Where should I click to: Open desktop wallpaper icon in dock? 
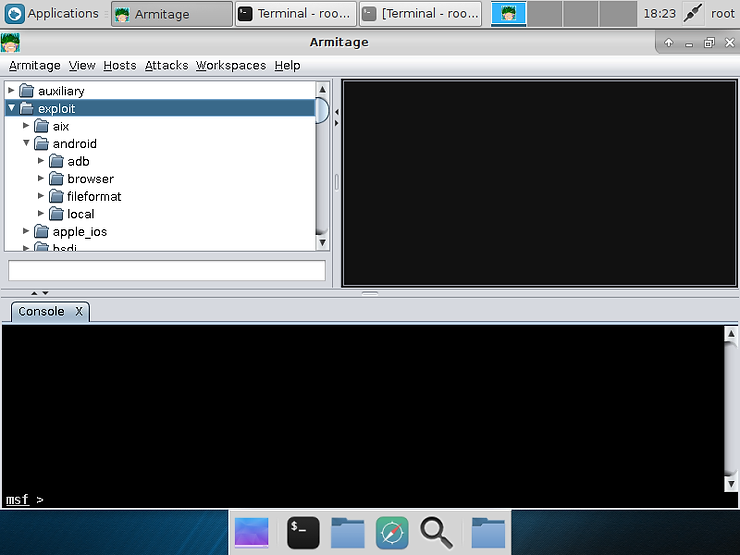[x=251, y=532]
